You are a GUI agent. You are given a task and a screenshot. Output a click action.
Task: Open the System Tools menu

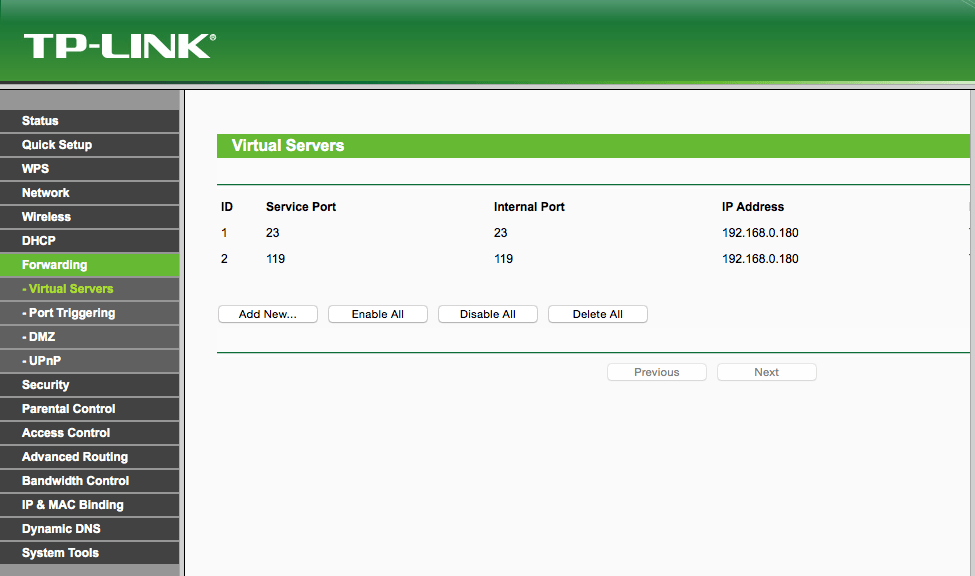click(x=59, y=552)
